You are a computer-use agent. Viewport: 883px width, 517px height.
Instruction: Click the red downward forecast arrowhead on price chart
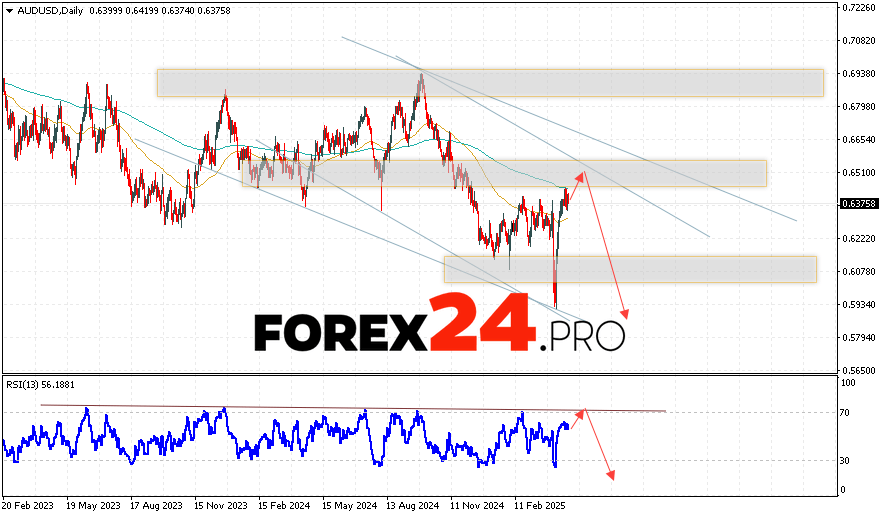point(627,314)
